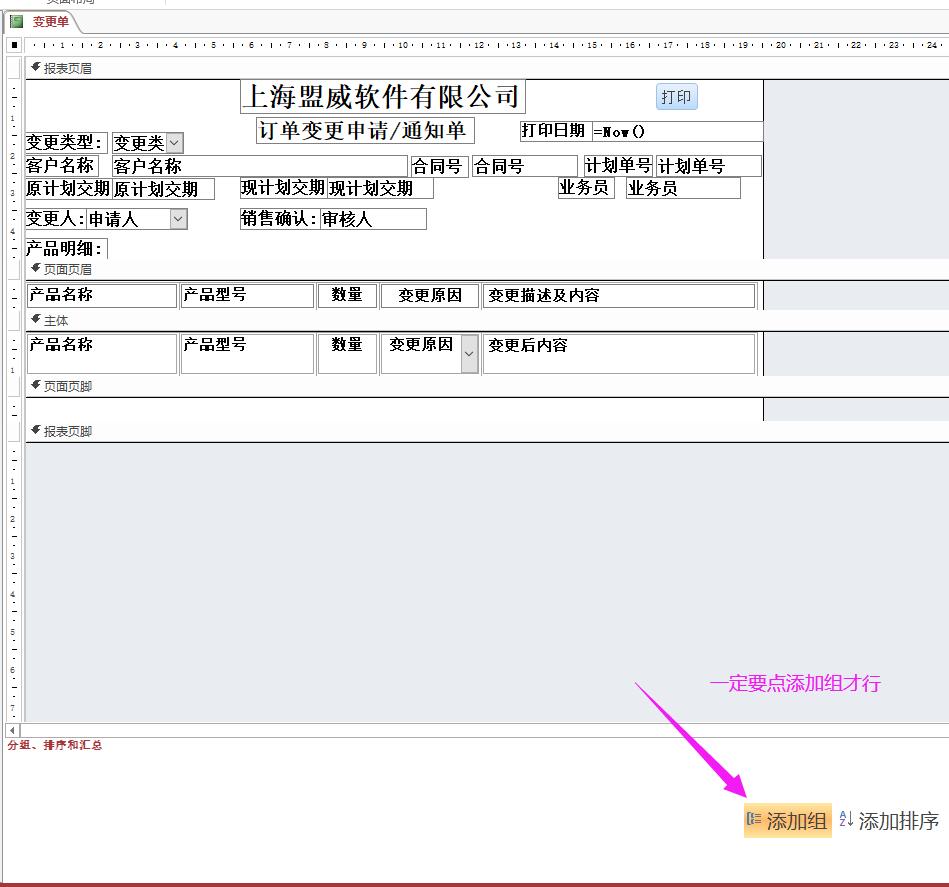Select the 产品明细: label

(x=66, y=248)
